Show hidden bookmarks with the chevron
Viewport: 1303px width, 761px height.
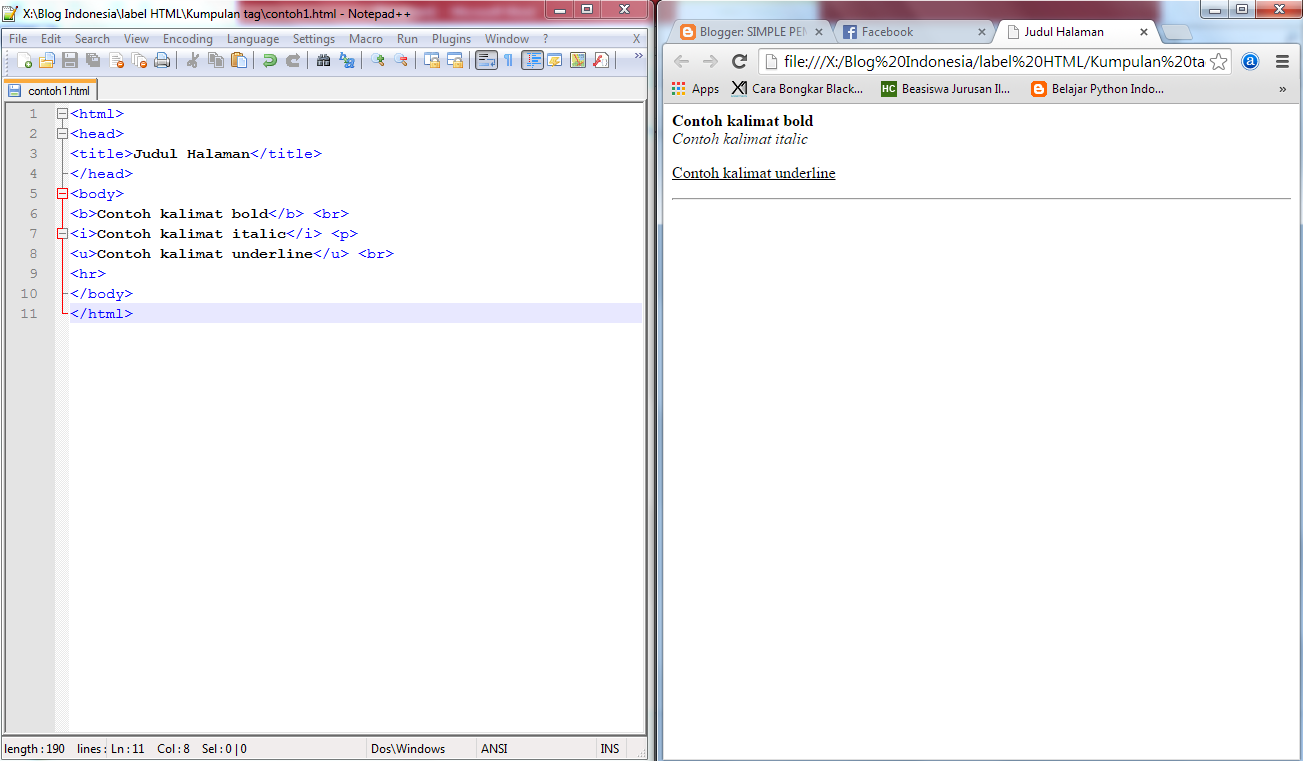pyautogui.click(x=1283, y=89)
